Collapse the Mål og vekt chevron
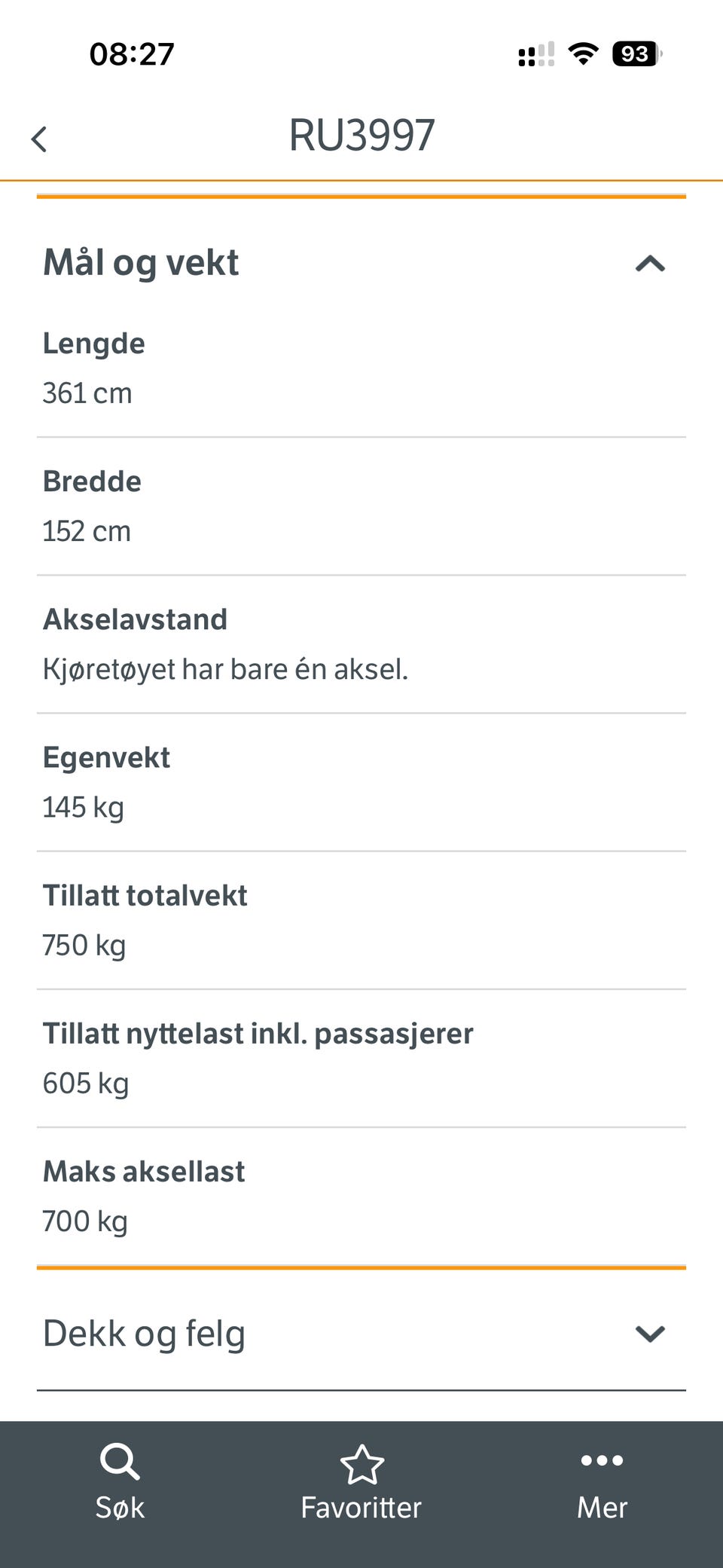This screenshot has width=723, height=1568. (x=650, y=264)
